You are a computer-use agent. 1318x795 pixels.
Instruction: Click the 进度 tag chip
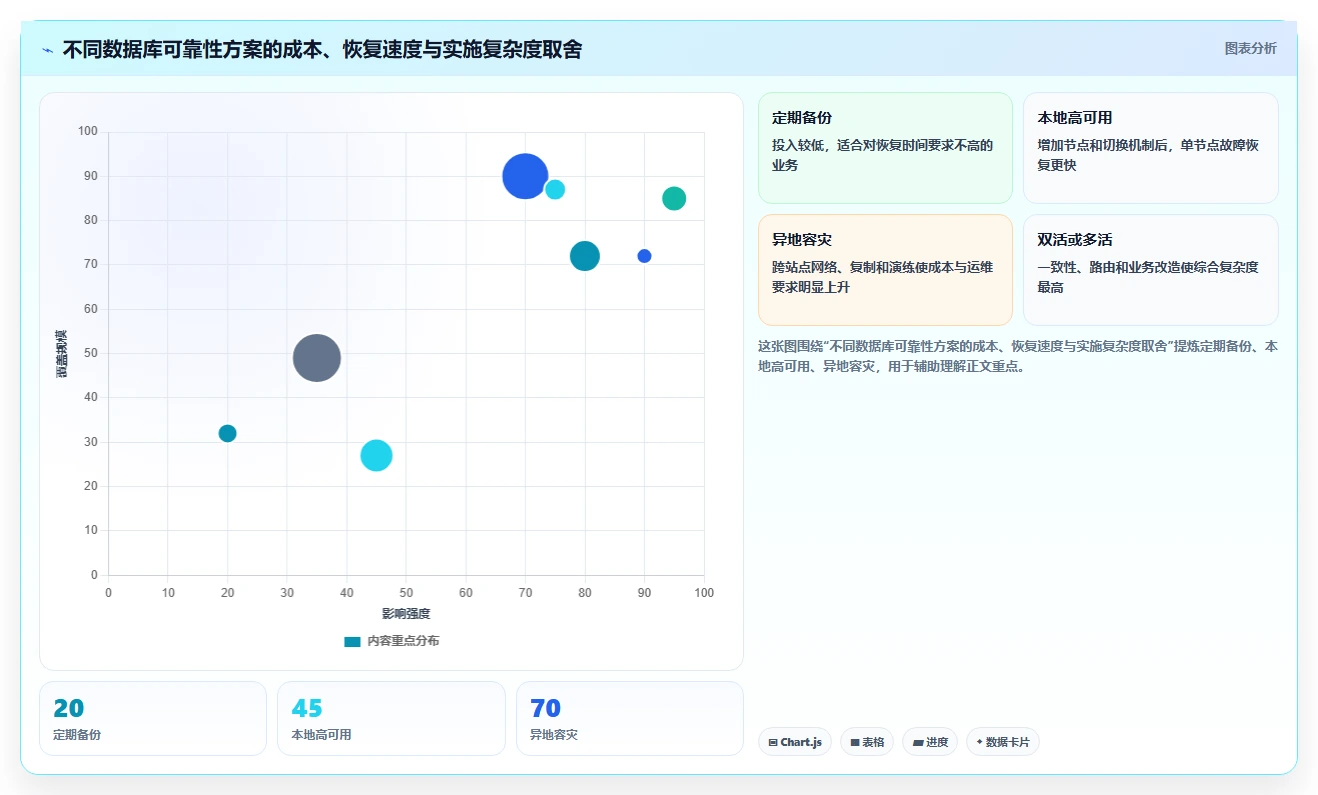pyautogui.click(x=930, y=742)
